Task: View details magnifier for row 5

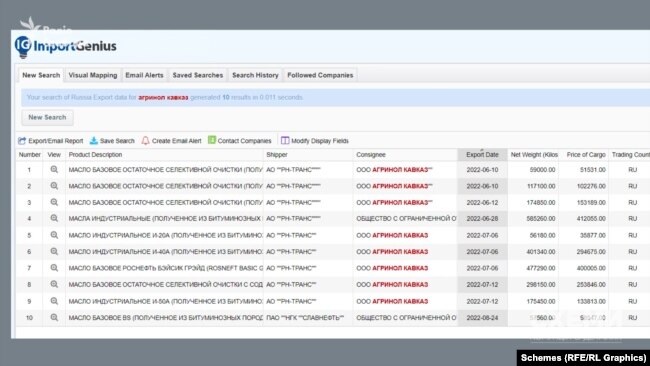Action: (x=54, y=235)
